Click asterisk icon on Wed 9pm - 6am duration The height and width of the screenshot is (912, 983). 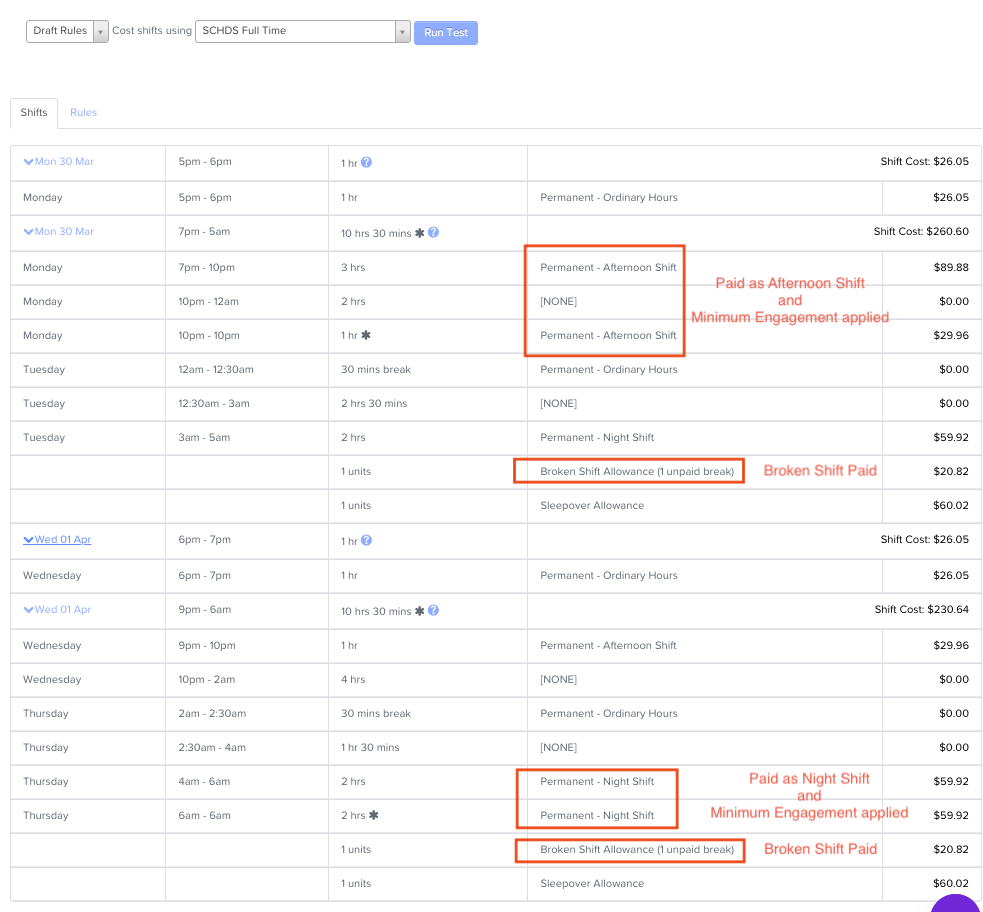(x=419, y=611)
